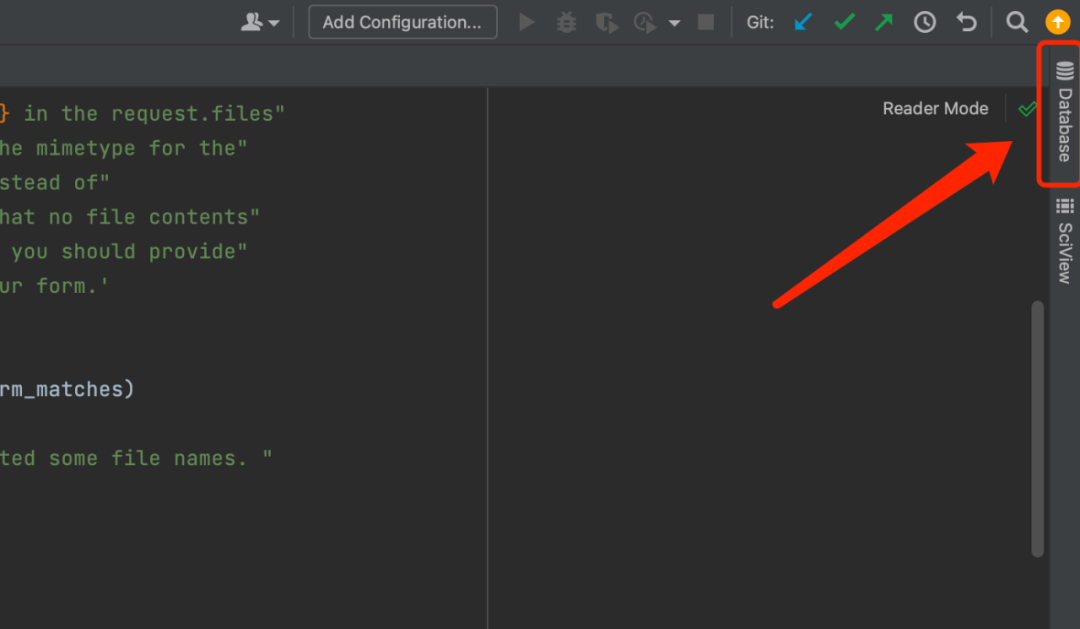Image resolution: width=1080 pixels, height=629 pixels.
Task: Switch to the SciView tool window tab
Action: pos(1060,240)
